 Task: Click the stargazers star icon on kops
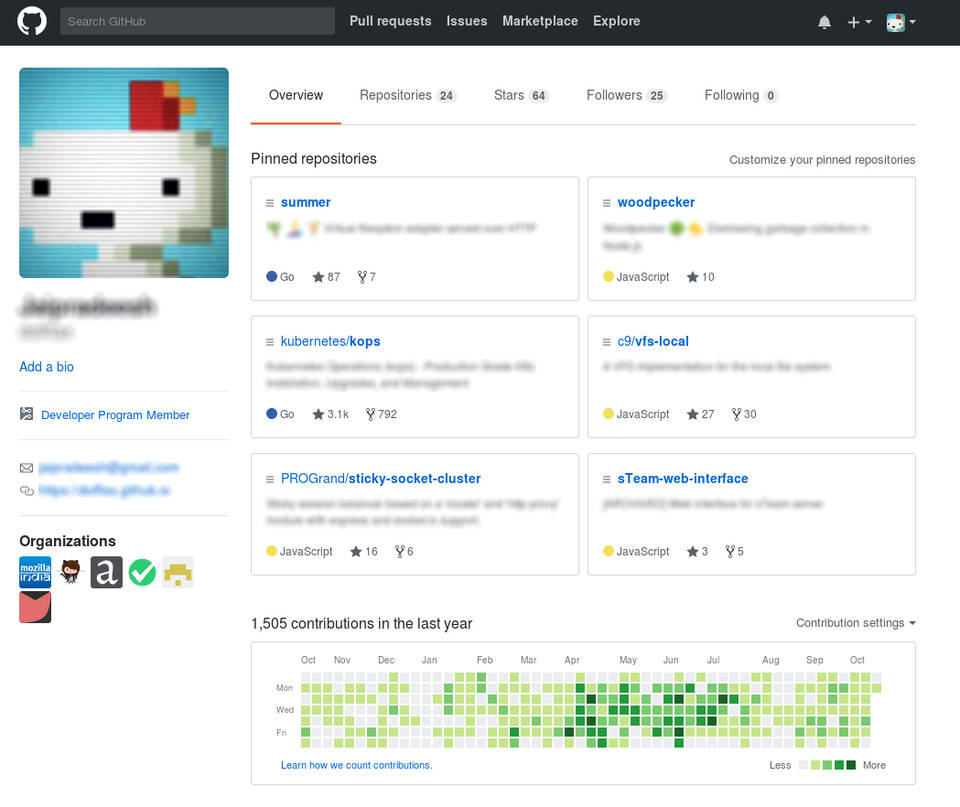tap(319, 414)
